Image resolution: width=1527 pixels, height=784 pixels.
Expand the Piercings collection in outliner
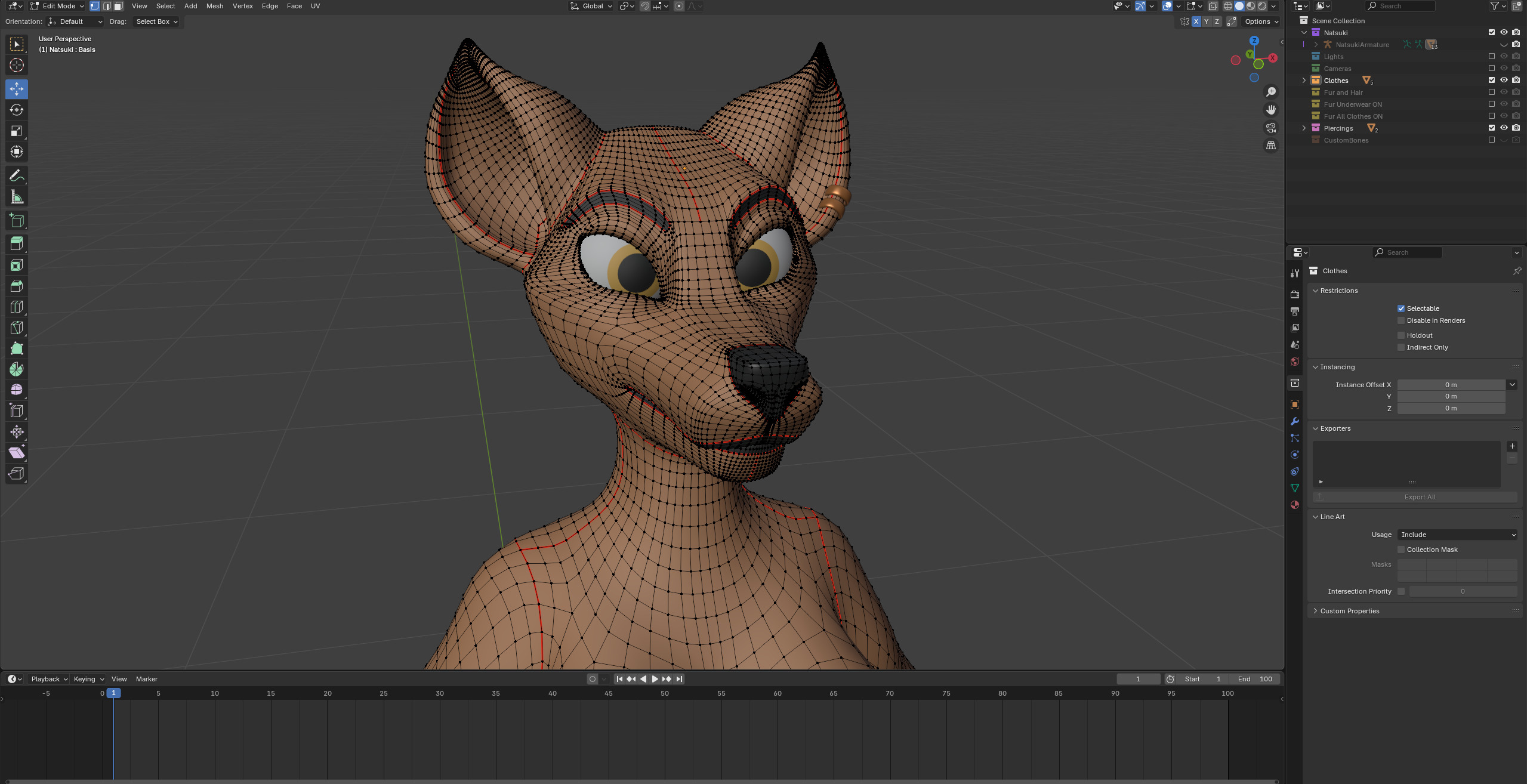point(1304,128)
